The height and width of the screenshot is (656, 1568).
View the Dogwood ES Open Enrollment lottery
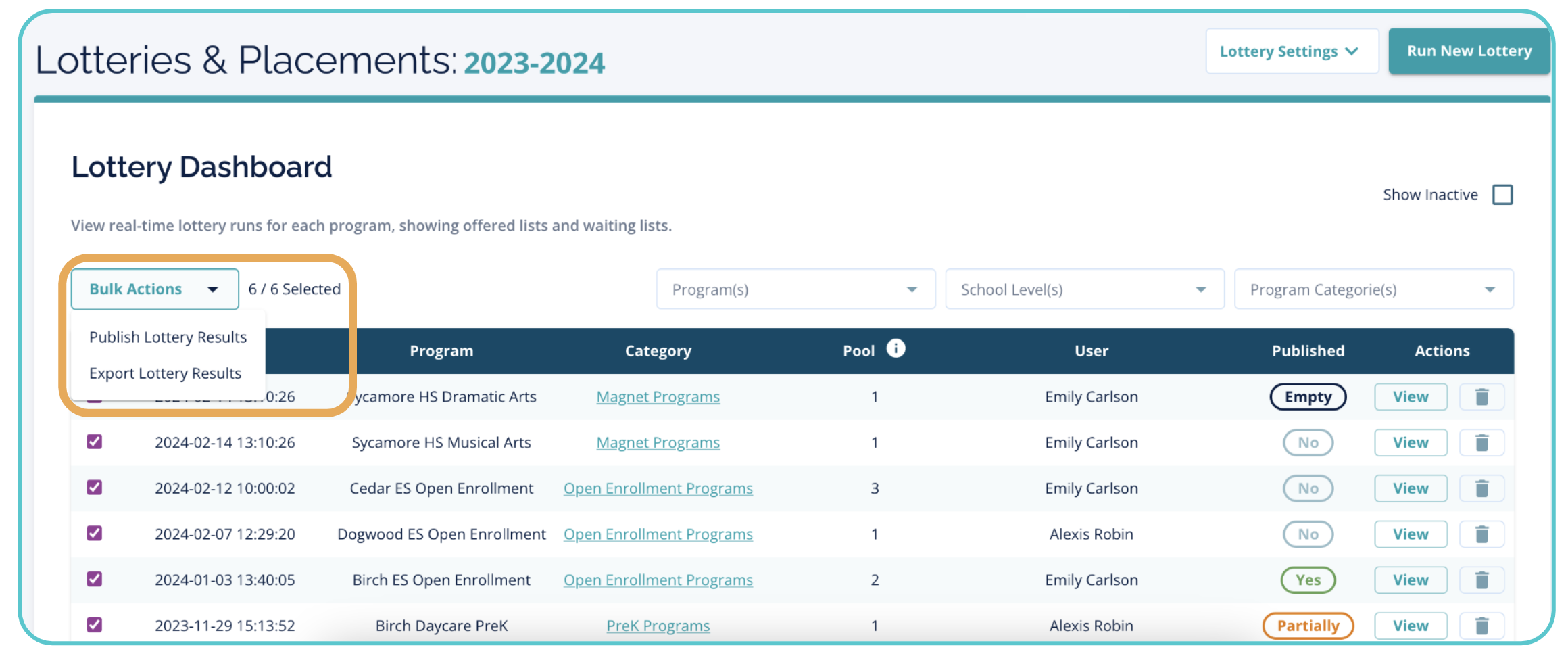pyautogui.click(x=1411, y=534)
